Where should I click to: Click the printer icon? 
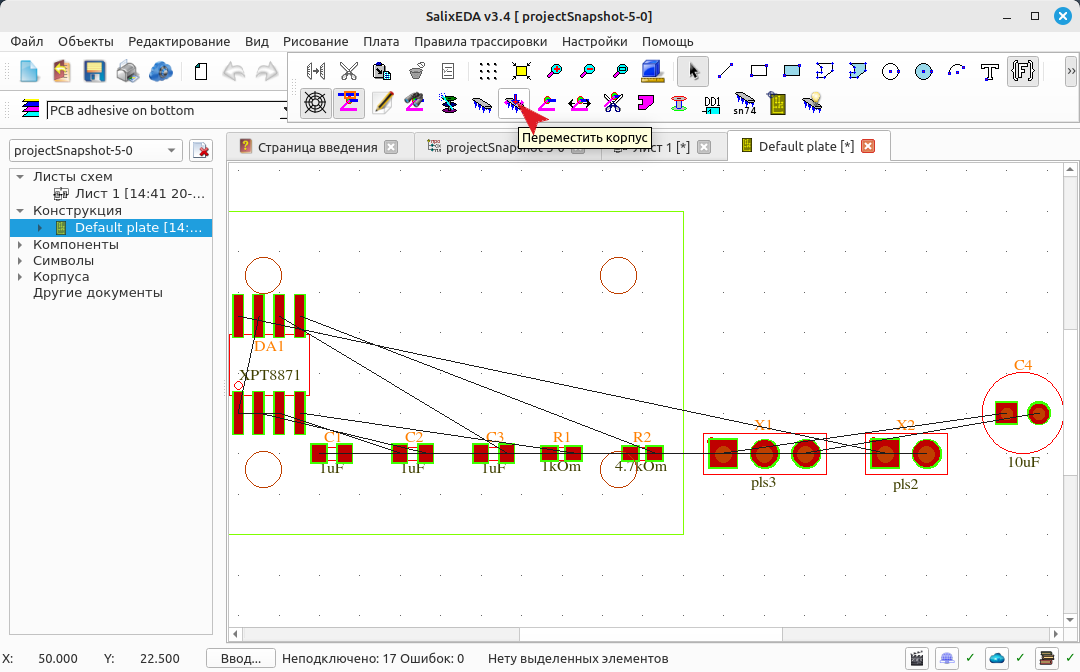127,72
